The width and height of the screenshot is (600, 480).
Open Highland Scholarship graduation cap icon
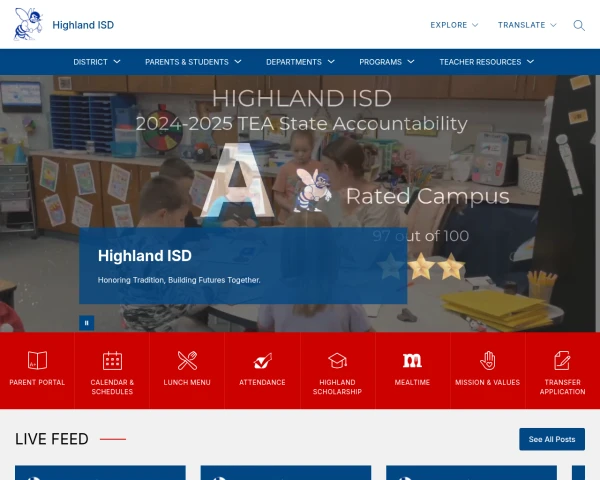337,361
